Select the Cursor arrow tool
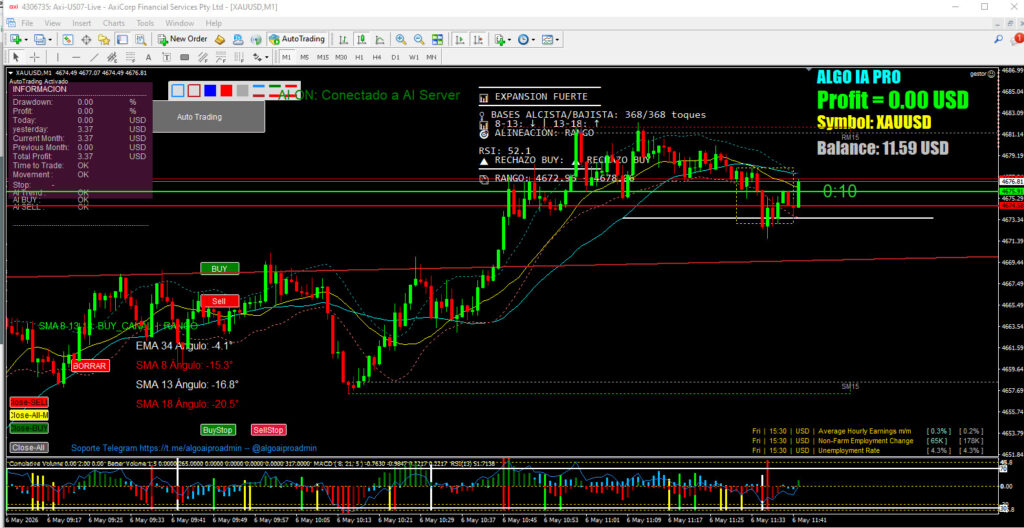The height and width of the screenshot is (528, 1024). [x=16, y=57]
